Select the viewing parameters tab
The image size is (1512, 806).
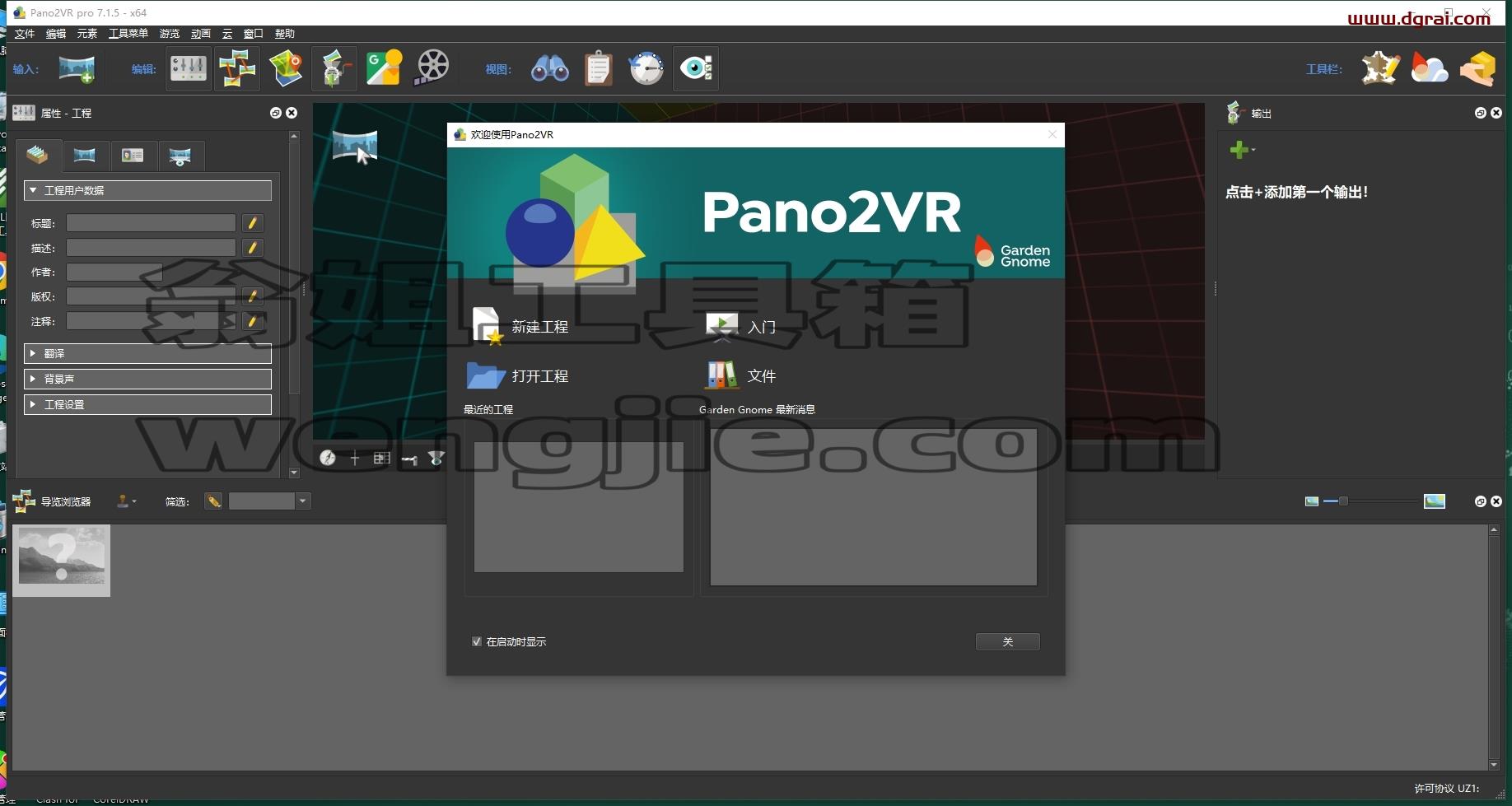[180, 156]
